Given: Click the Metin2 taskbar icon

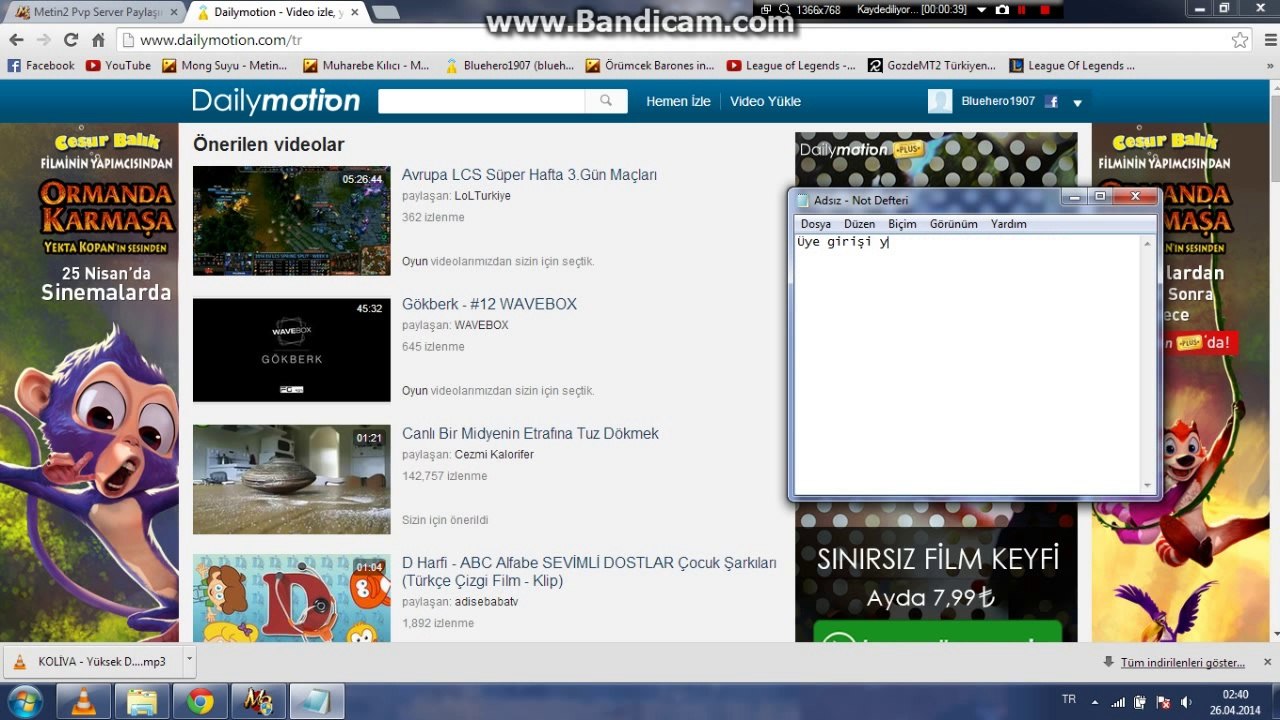Looking at the screenshot, I should (x=258, y=701).
